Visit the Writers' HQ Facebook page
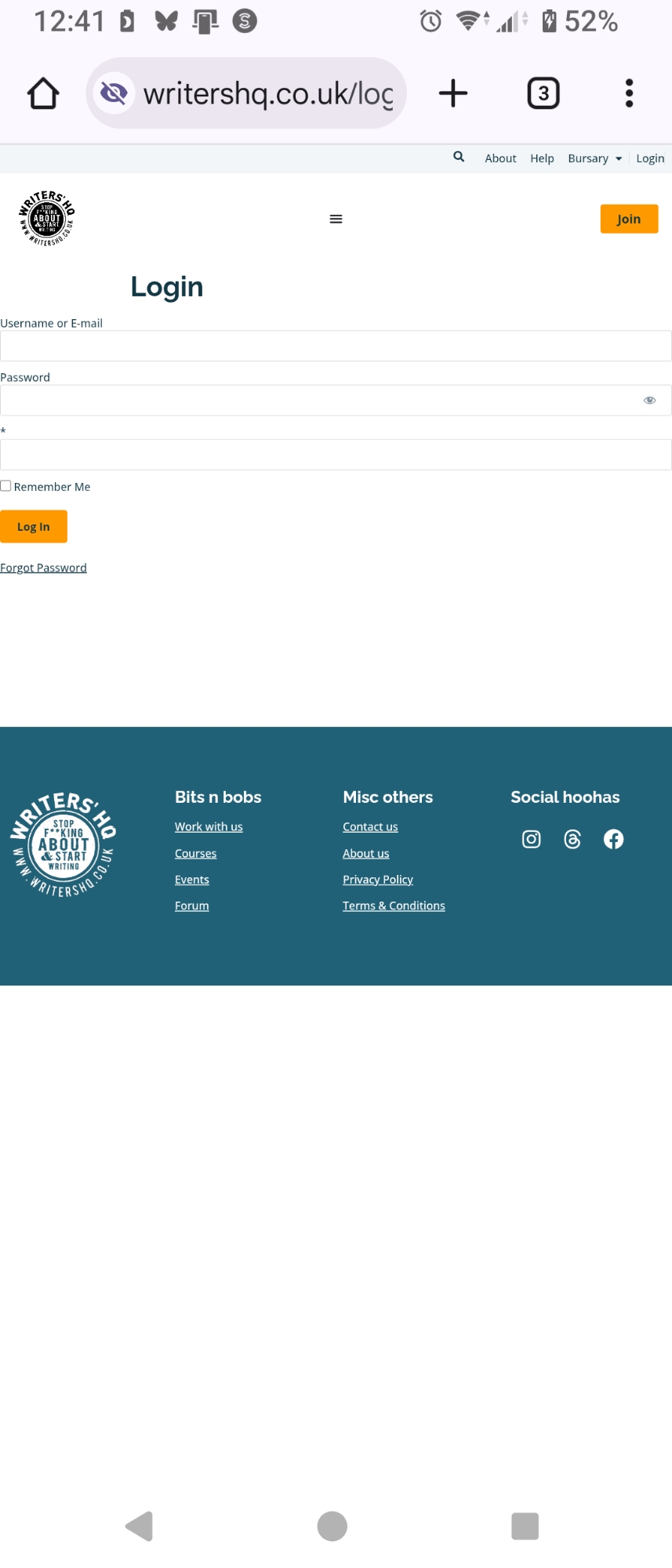Viewport: 672px width, 1568px height. coord(613,840)
